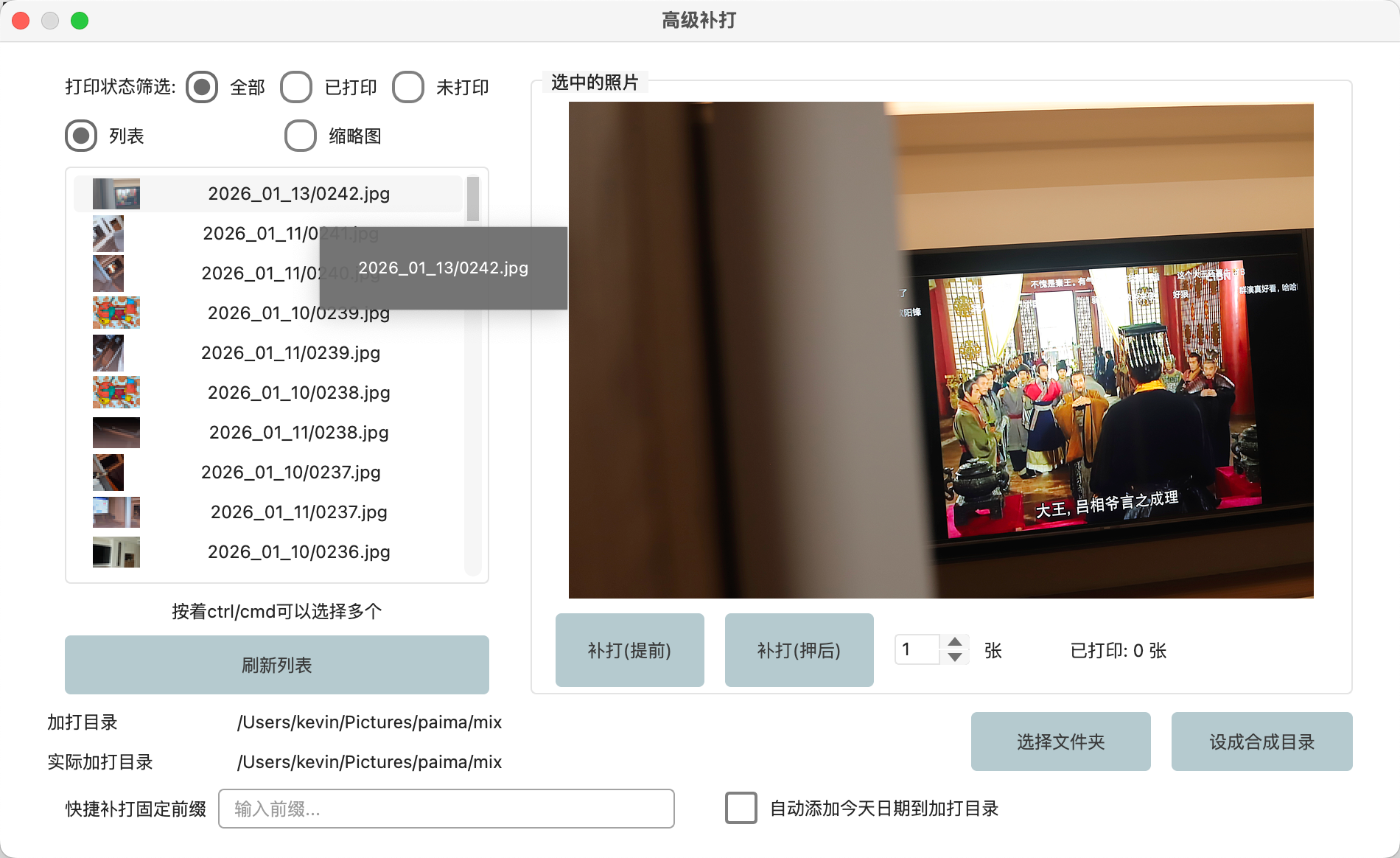Decrease print count with stepper down arrow

pos(954,658)
